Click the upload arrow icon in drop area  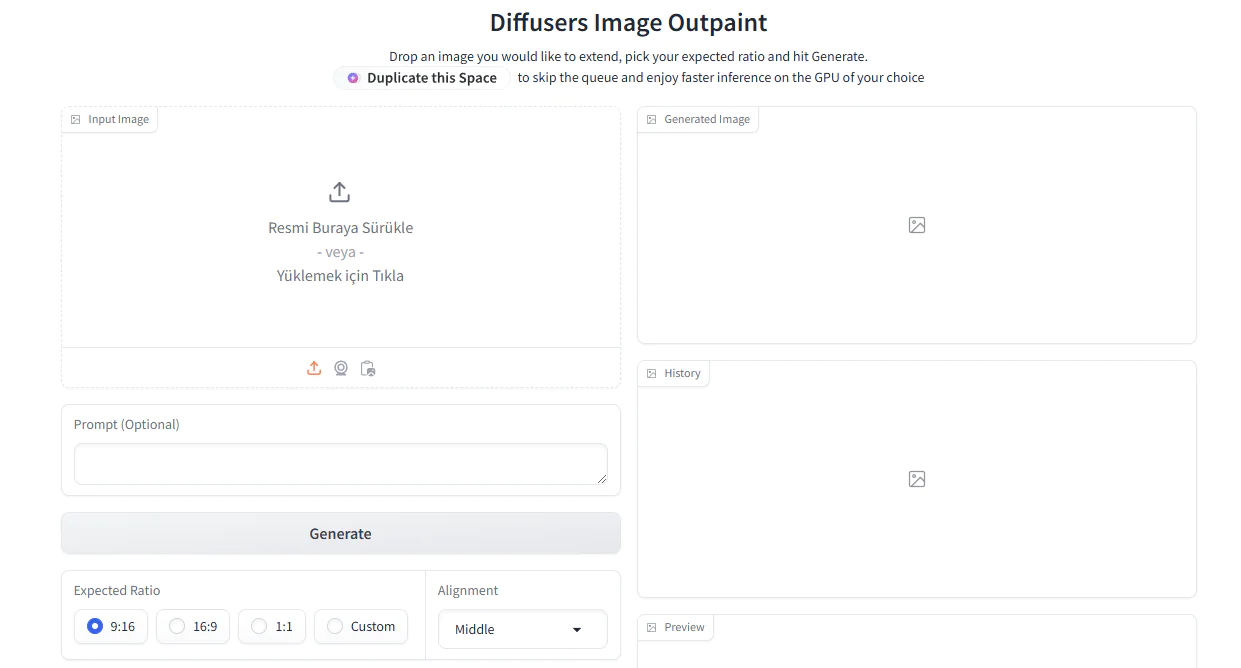tap(340, 192)
